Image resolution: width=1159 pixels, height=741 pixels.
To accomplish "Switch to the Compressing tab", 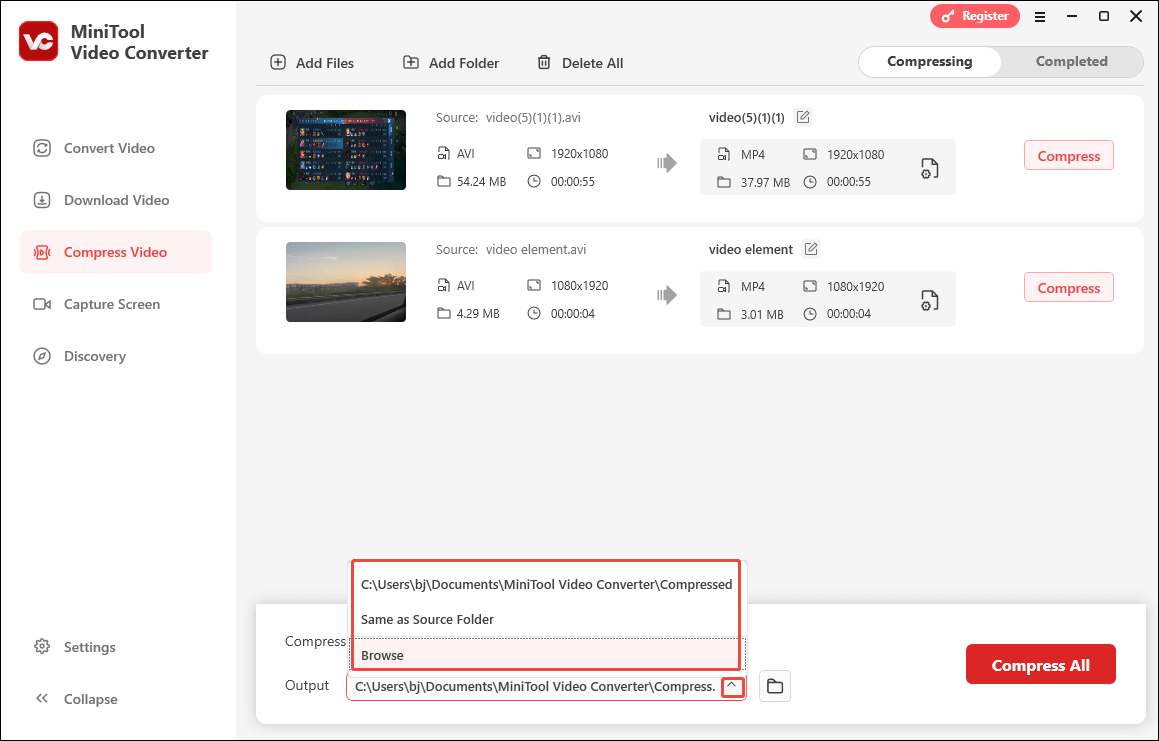I will pos(930,61).
